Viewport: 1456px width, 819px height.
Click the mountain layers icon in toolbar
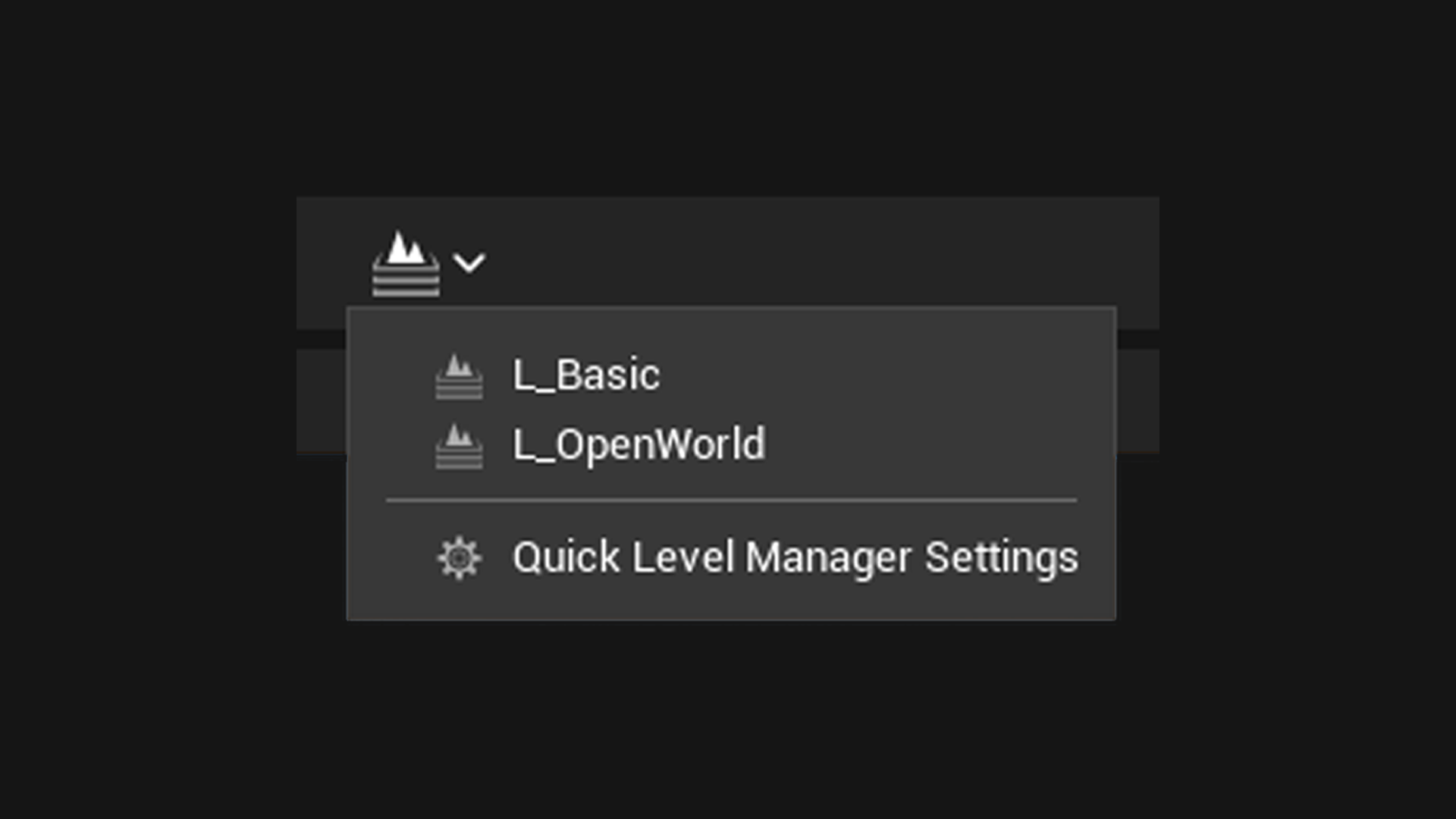[x=406, y=264]
